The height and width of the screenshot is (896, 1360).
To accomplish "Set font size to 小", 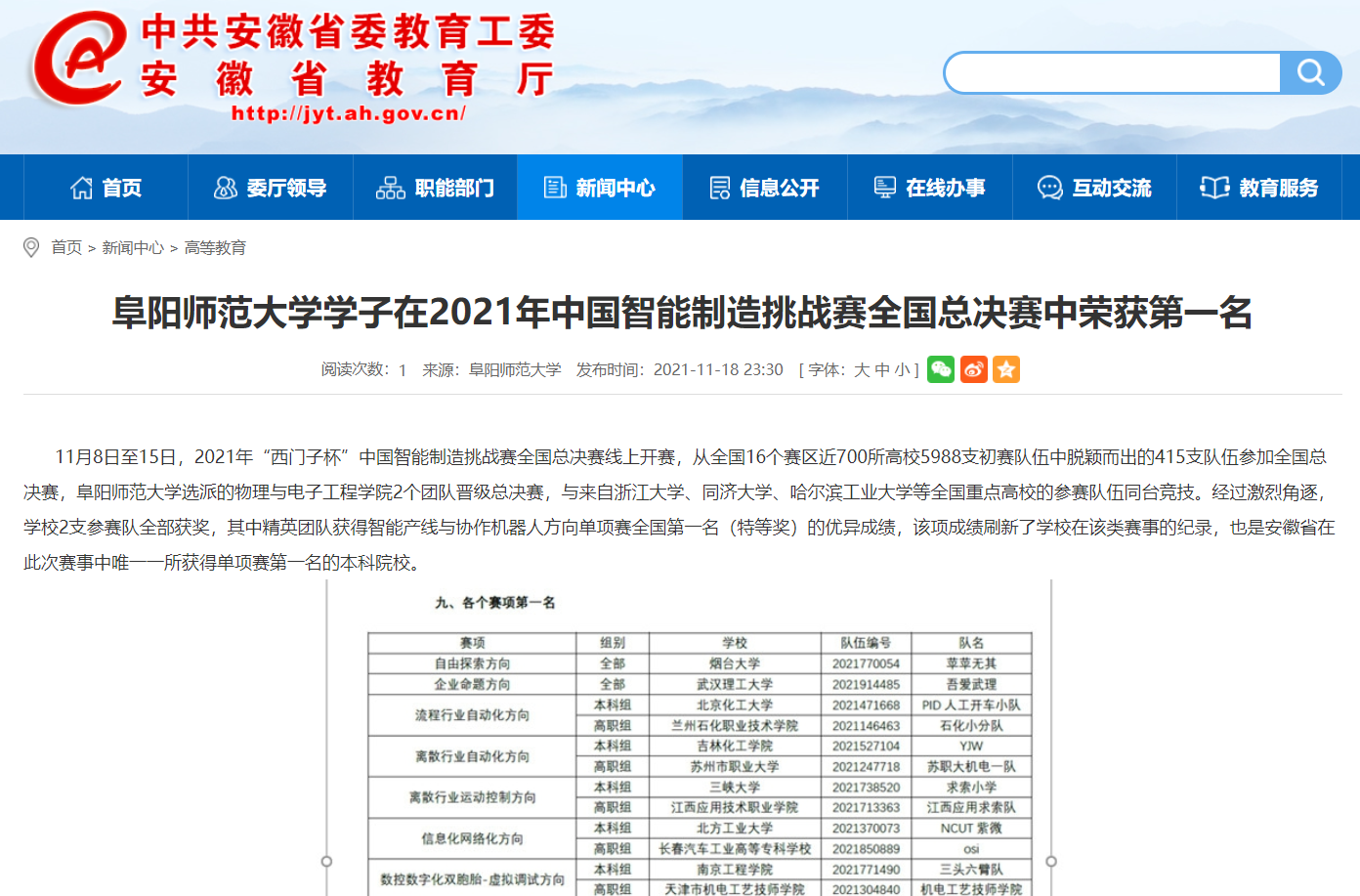I will click(901, 370).
